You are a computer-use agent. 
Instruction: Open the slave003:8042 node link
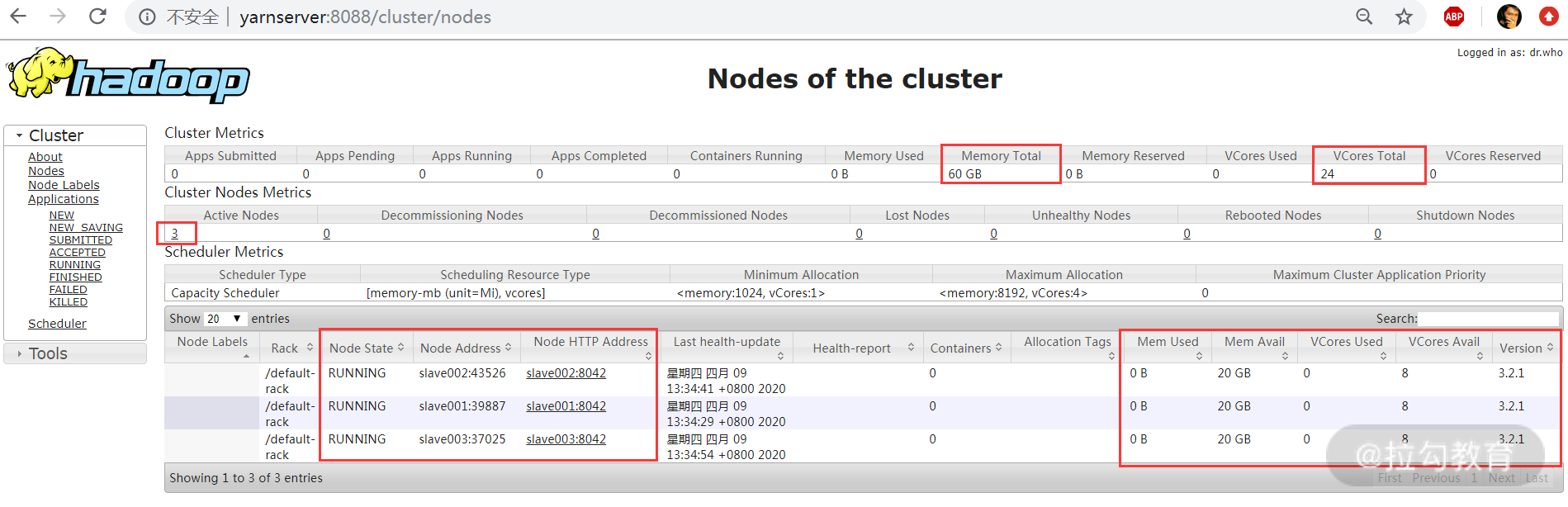coord(566,439)
